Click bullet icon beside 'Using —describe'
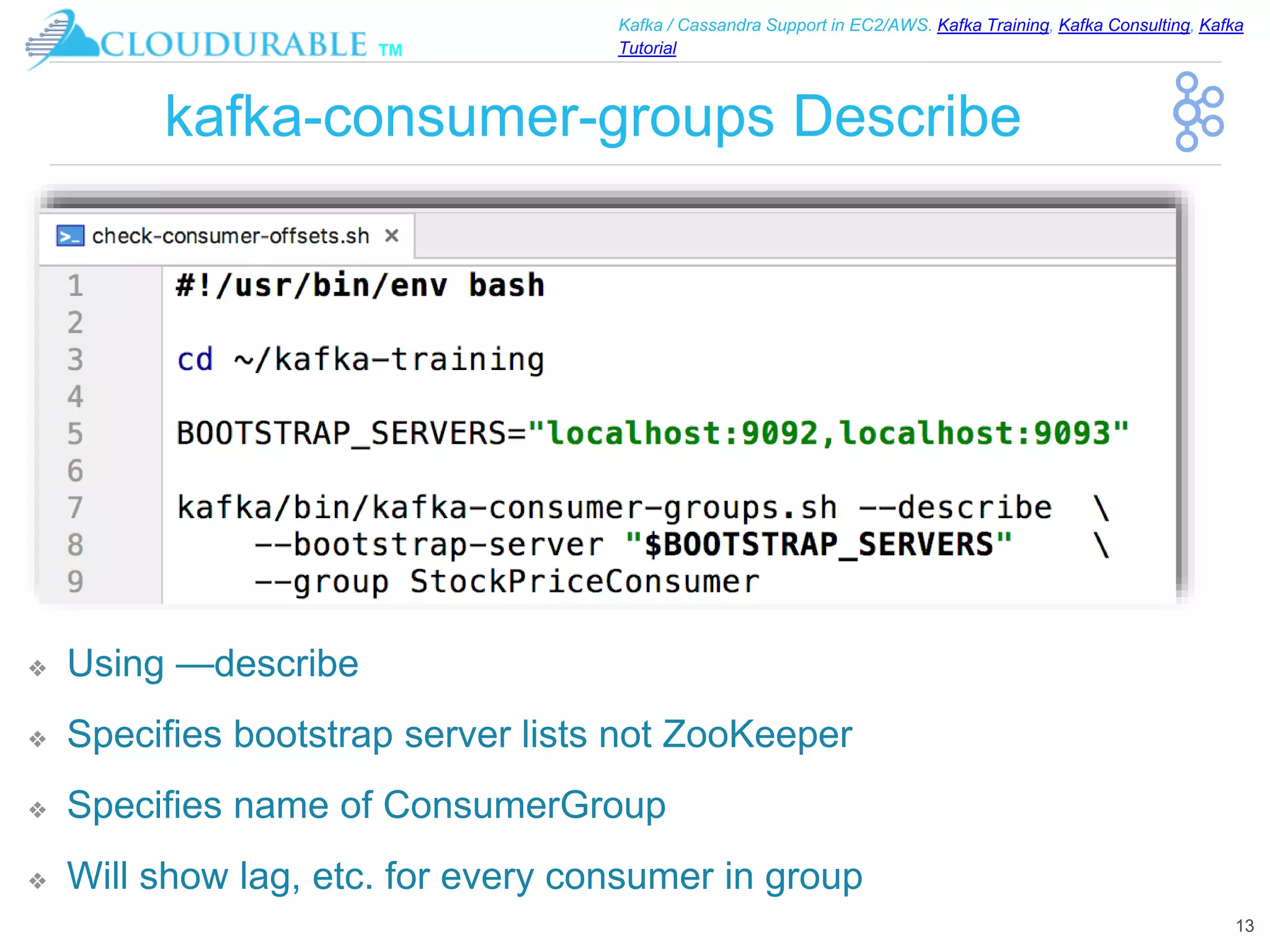This screenshot has width=1270, height=952. coord(38,668)
